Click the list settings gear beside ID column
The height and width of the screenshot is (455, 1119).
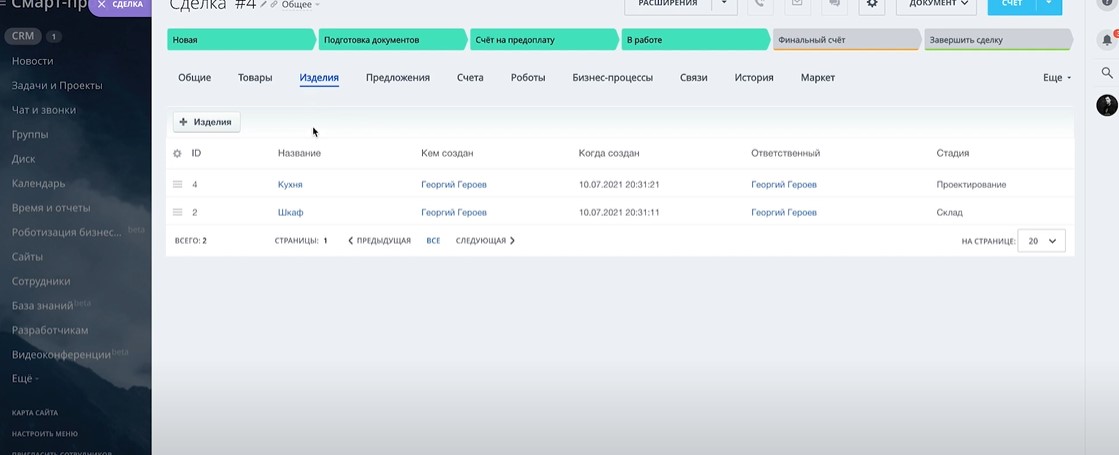[x=178, y=153]
